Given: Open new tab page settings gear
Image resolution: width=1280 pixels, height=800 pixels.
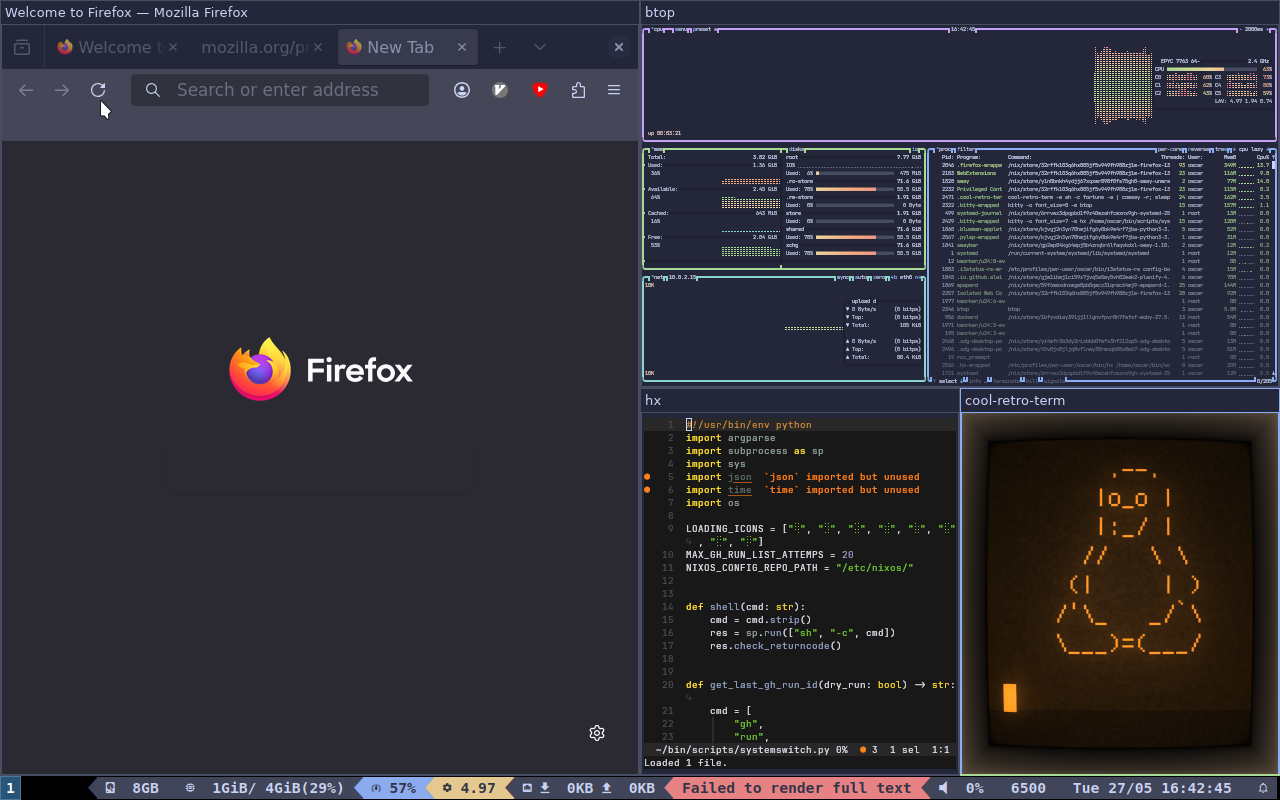Looking at the screenshot, I should (x=597, y=733).
